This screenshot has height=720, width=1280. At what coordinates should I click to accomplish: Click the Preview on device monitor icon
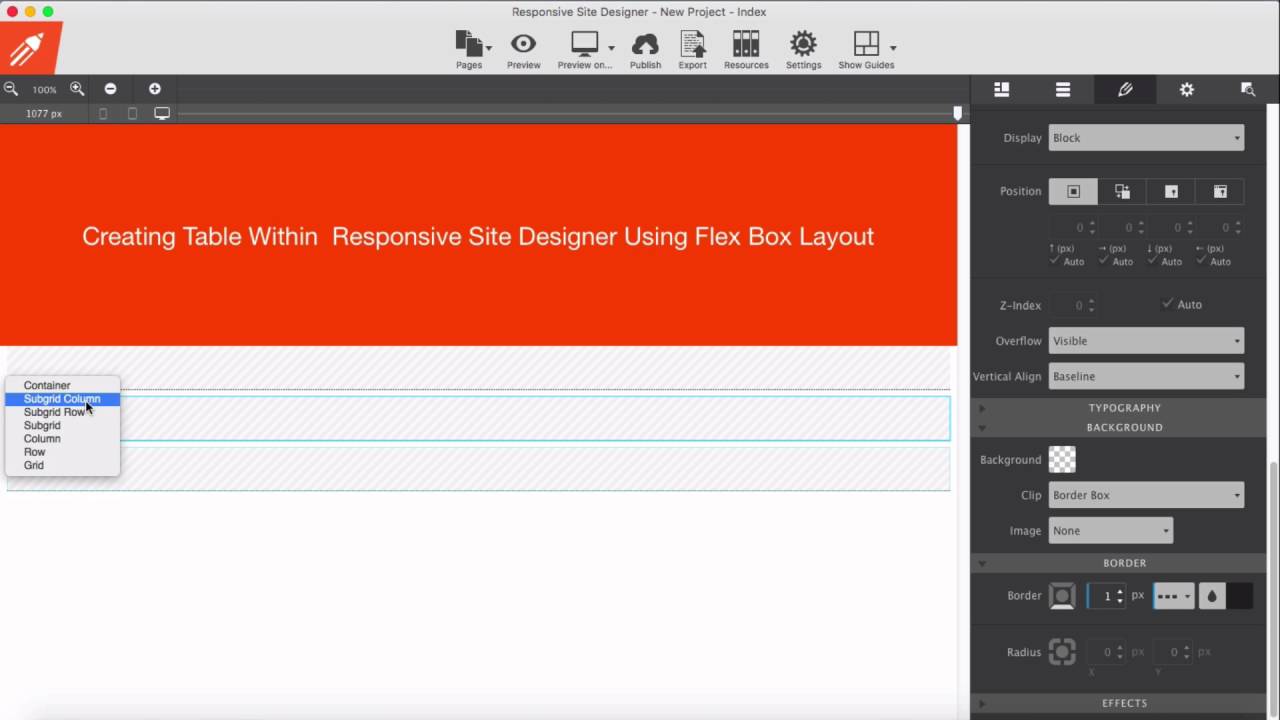click(584, 44)
